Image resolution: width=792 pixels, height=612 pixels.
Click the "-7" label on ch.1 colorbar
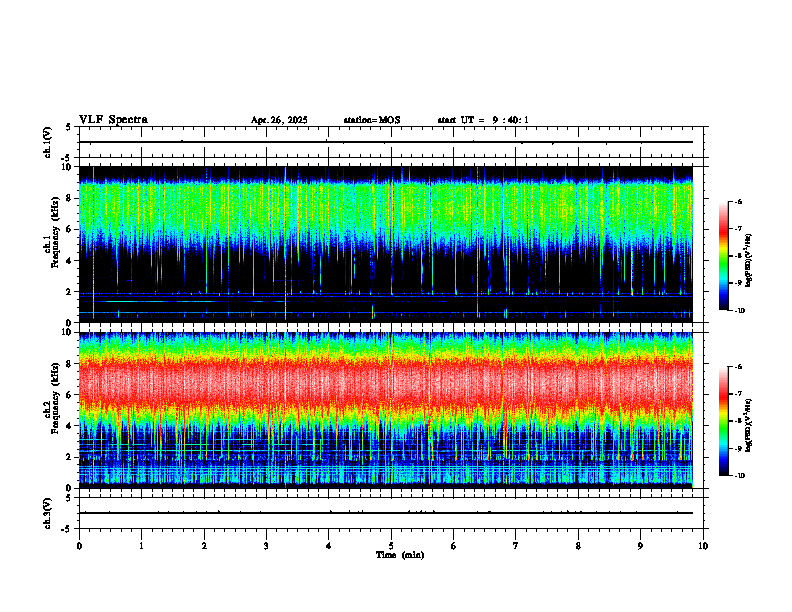tap(738, 229)
